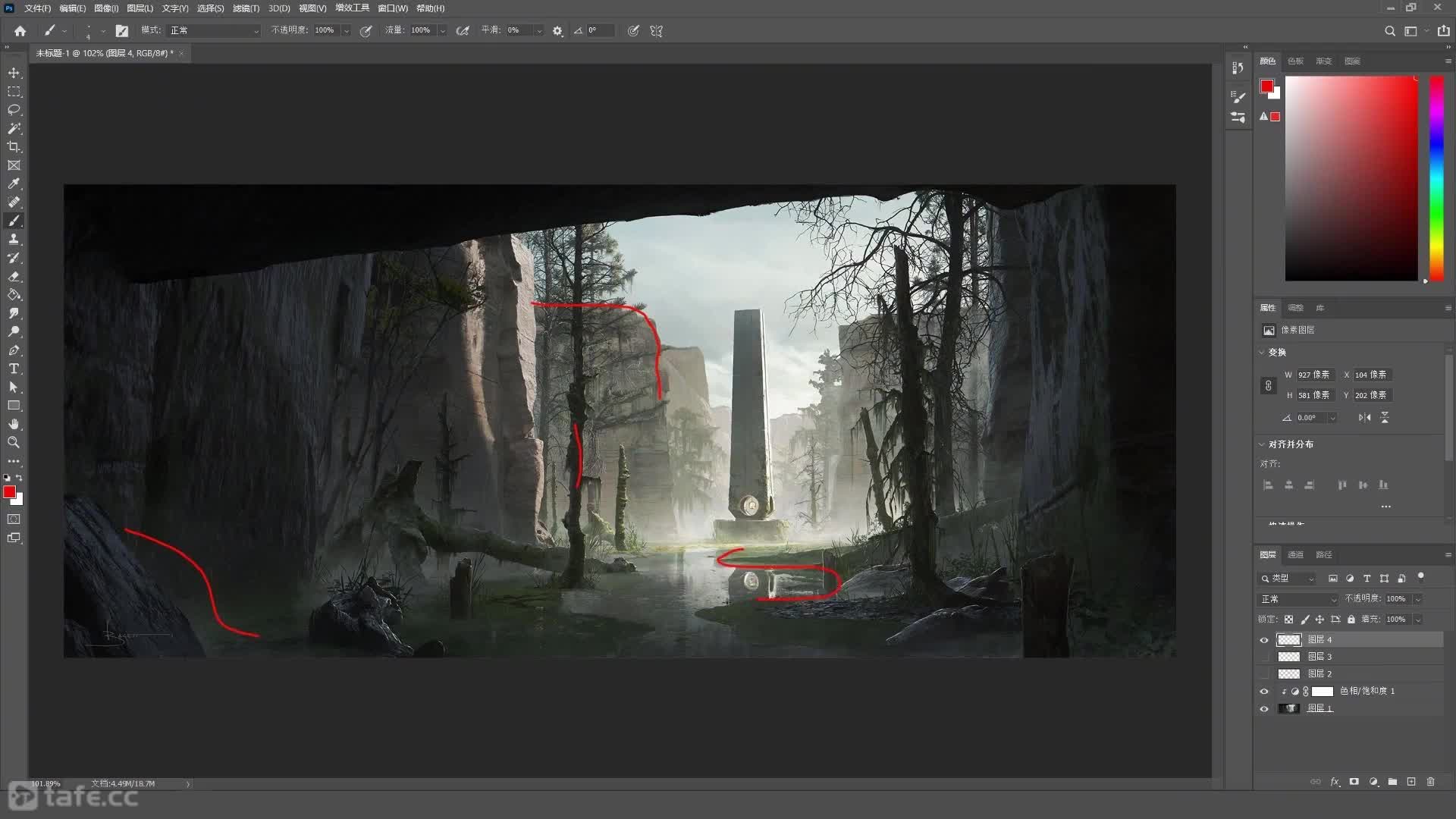Create a new layer with plus icon

[x=1411, y=782]
